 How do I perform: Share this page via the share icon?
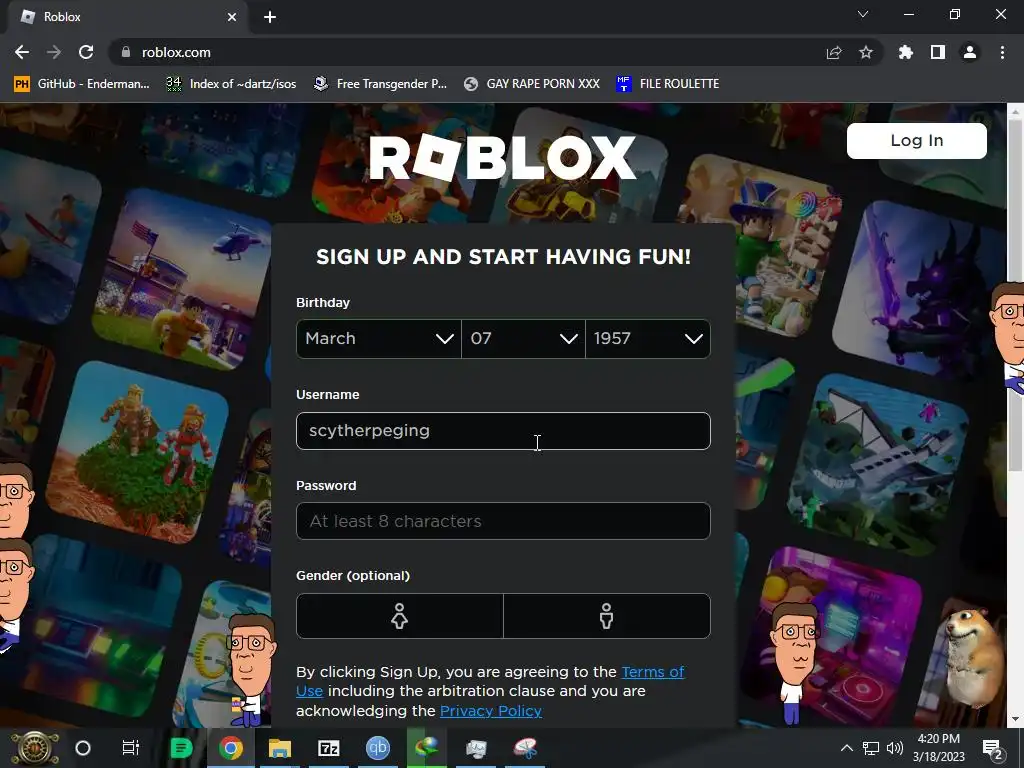[x=834, y=52]
